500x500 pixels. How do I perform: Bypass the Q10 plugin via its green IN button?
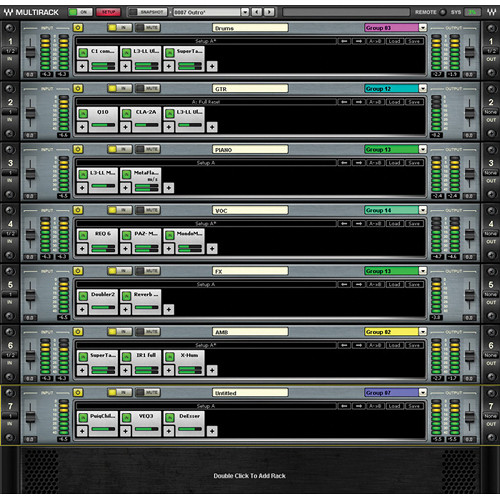83,114
